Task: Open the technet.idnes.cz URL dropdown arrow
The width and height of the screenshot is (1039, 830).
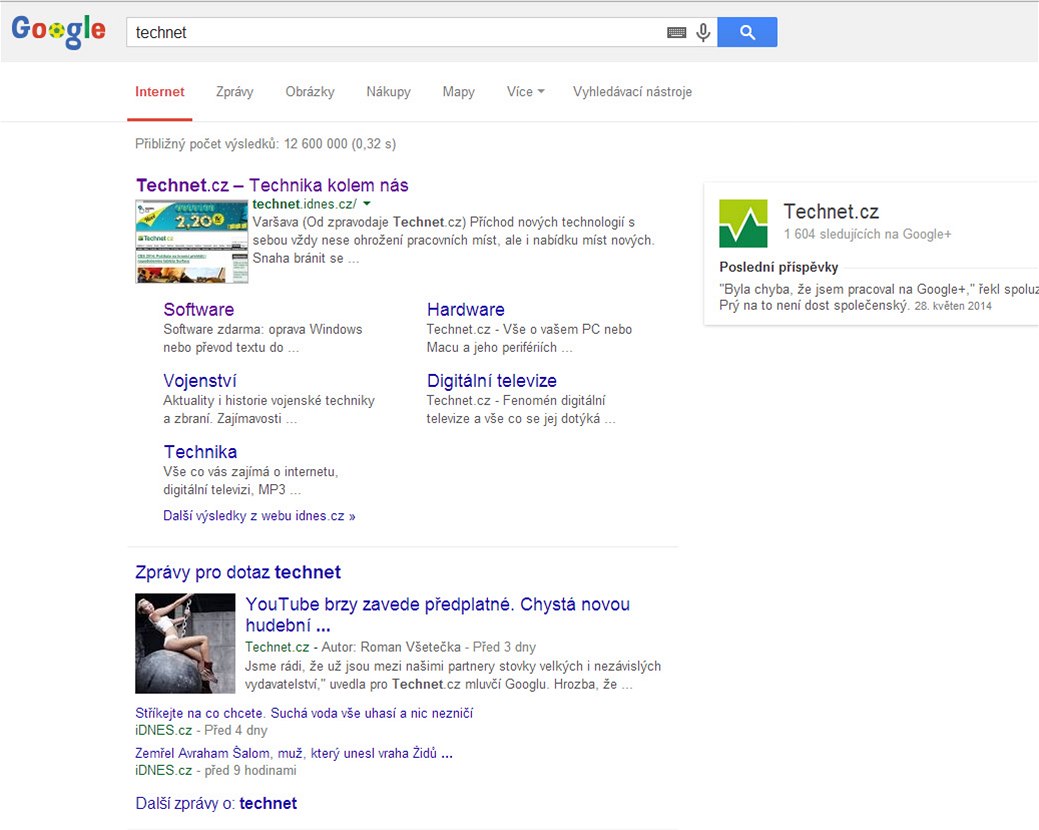Action: 367,204
